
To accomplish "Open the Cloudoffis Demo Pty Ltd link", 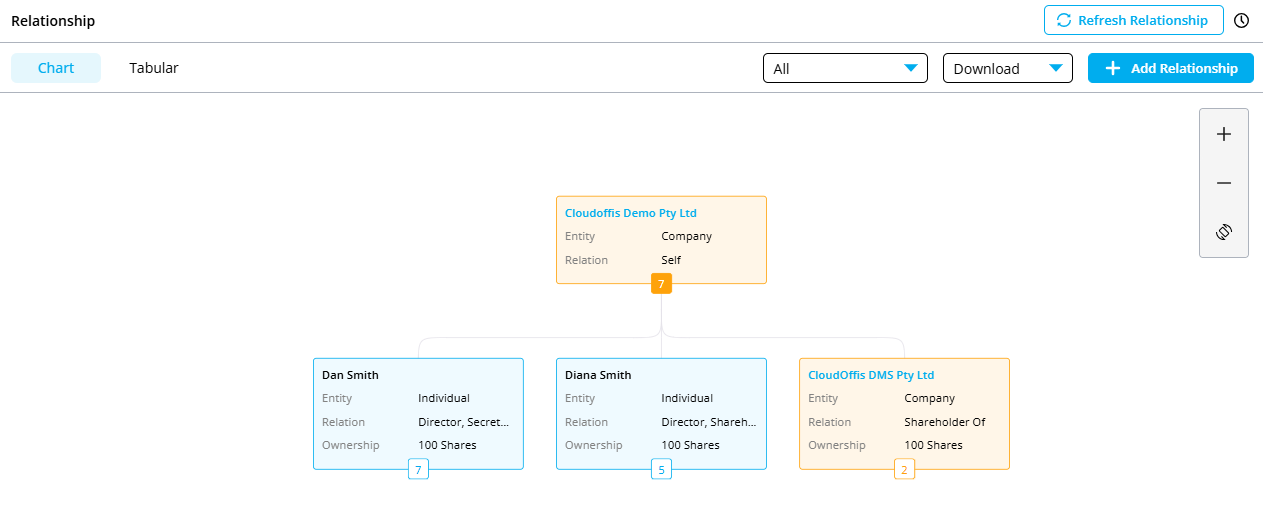I will [630, 213].
